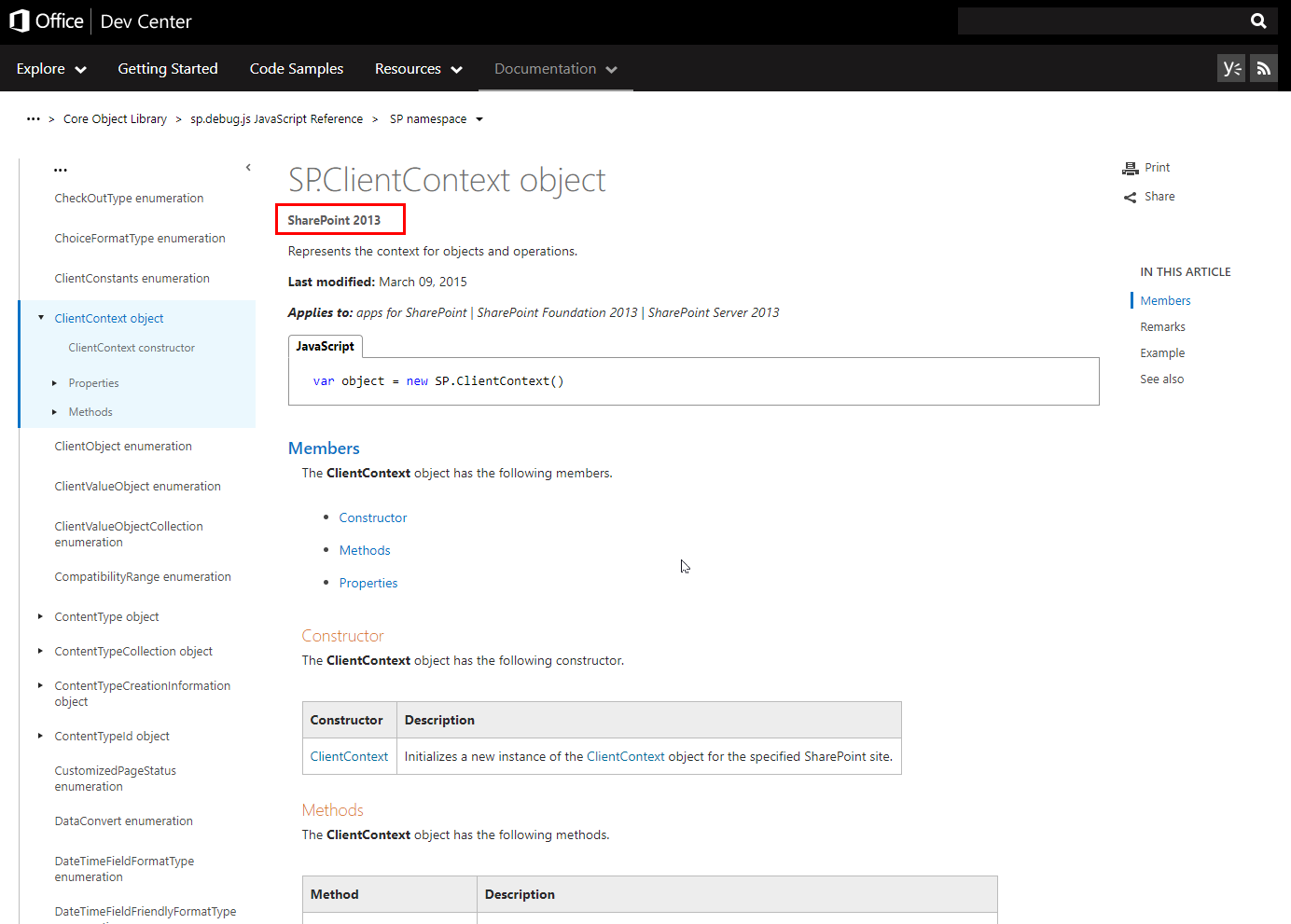Collapse the sidebar using the chevron
This screenshot has height=924, width=1291.
pos(248,168)
